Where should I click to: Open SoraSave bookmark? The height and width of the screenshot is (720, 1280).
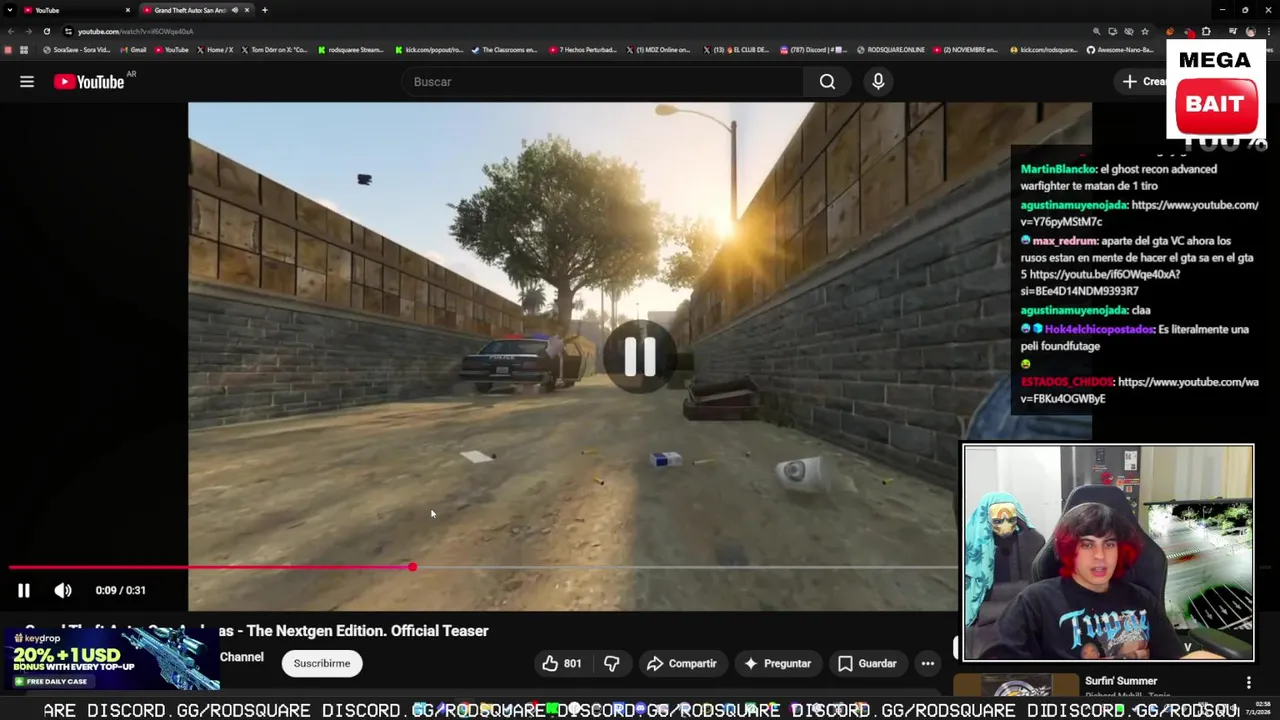[x=76, y=50]
